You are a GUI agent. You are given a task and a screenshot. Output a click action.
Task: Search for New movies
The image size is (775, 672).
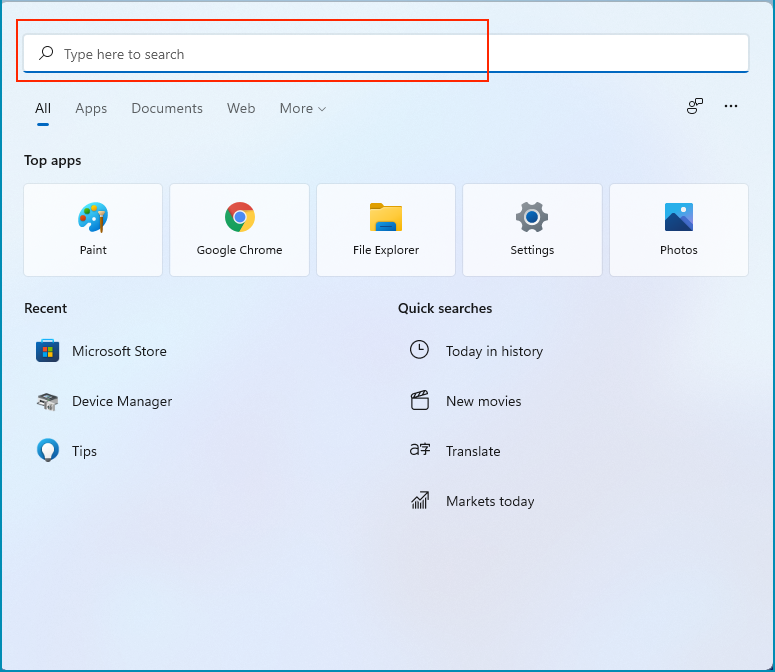(483, 401)
